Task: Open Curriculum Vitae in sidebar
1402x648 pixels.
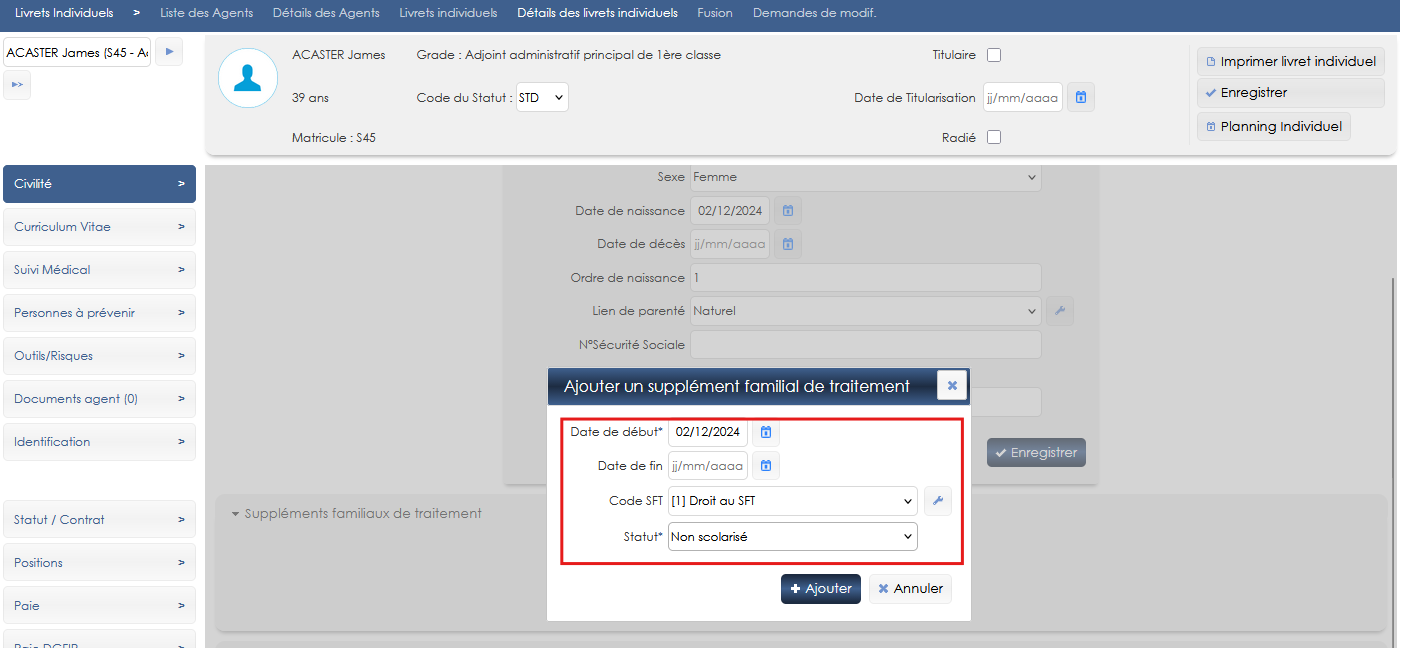Action: 99,227
